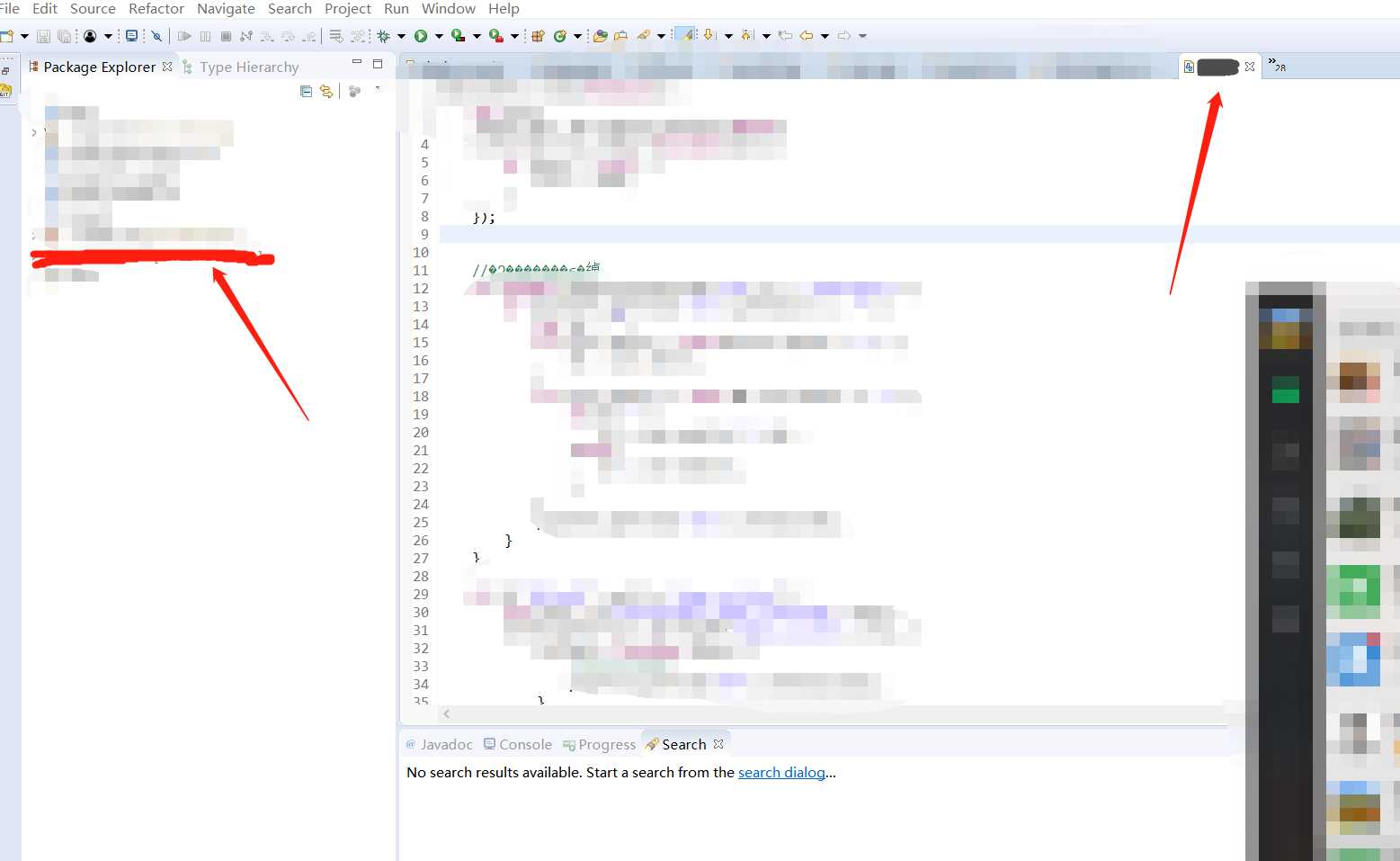Open the Back history dropdown arrow
1400x861 pixels.
click(x=825, y=36)
